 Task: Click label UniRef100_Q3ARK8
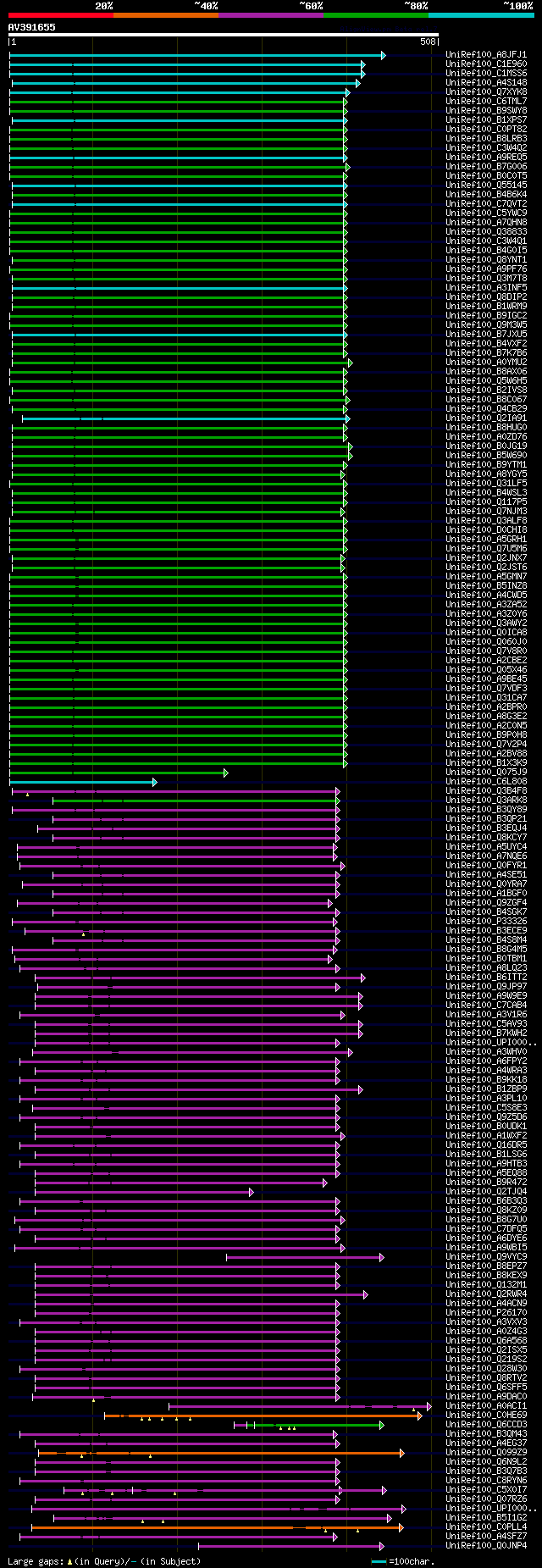(x=486, y=801)
